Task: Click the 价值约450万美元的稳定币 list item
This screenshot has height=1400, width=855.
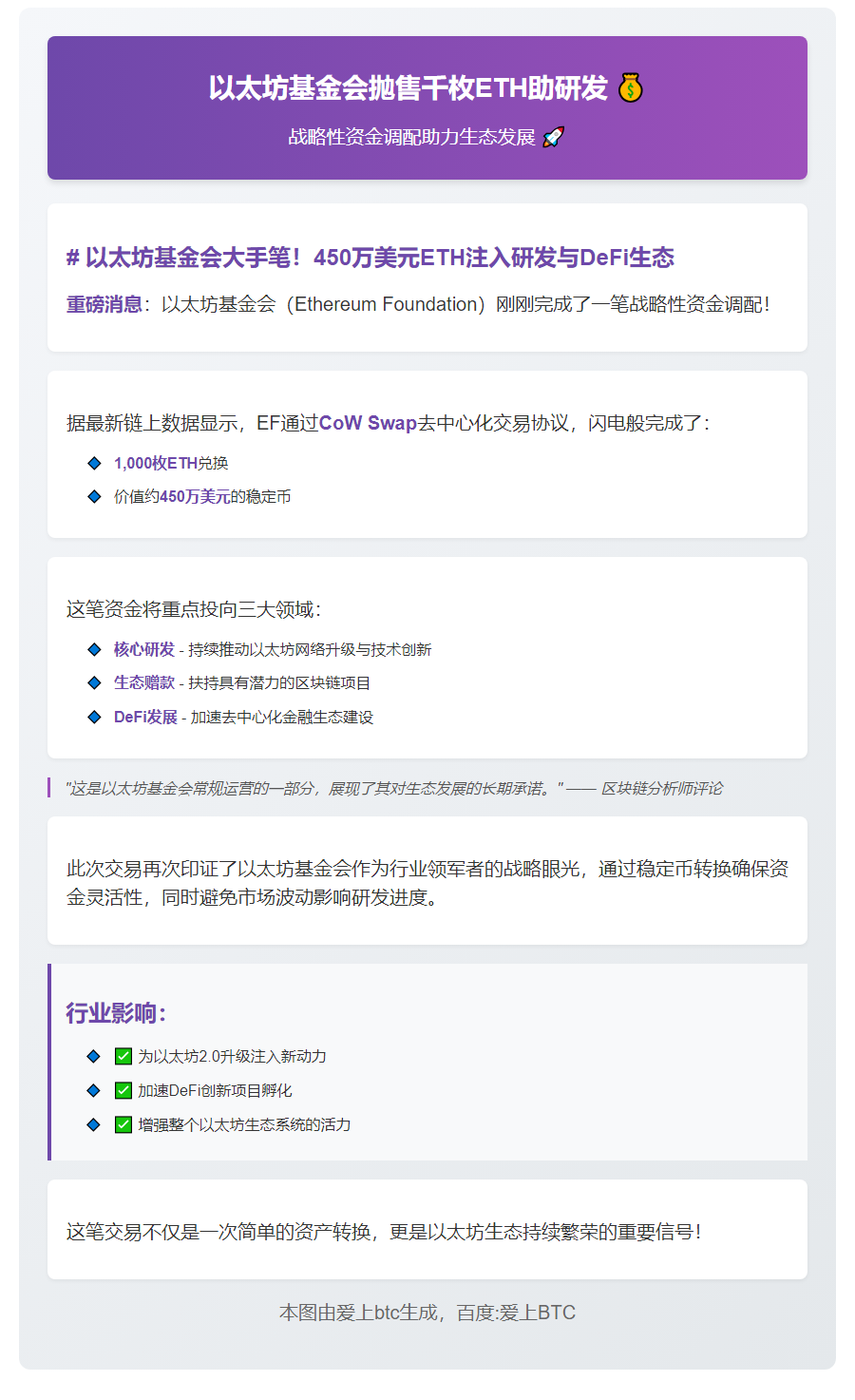Action: [x=202, y=496]
